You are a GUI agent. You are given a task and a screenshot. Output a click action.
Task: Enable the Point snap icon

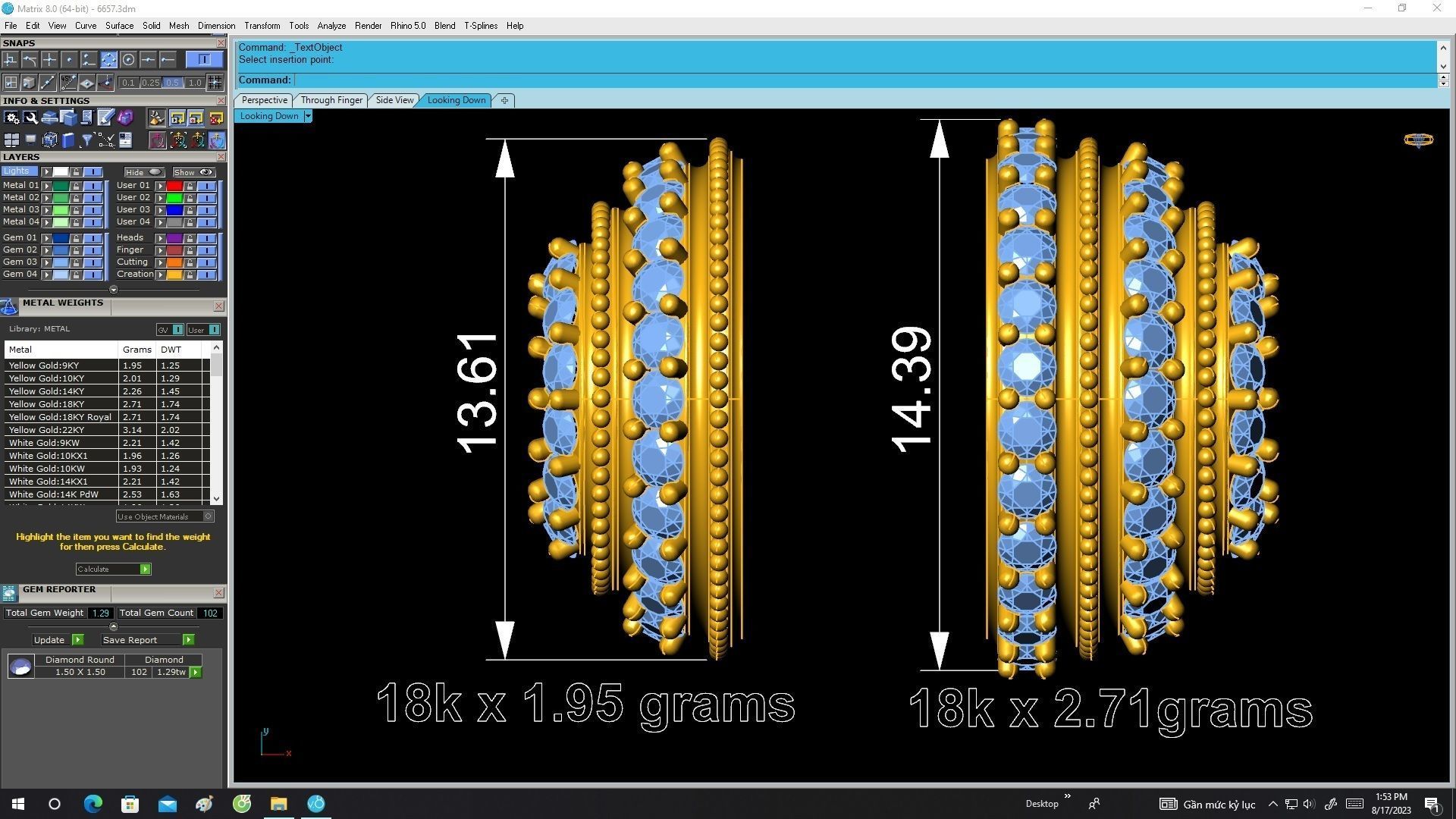[69, 60]
